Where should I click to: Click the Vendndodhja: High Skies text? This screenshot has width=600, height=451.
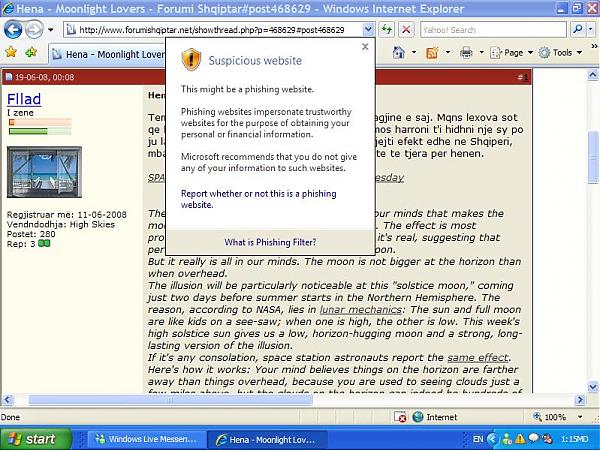point(61,224)
